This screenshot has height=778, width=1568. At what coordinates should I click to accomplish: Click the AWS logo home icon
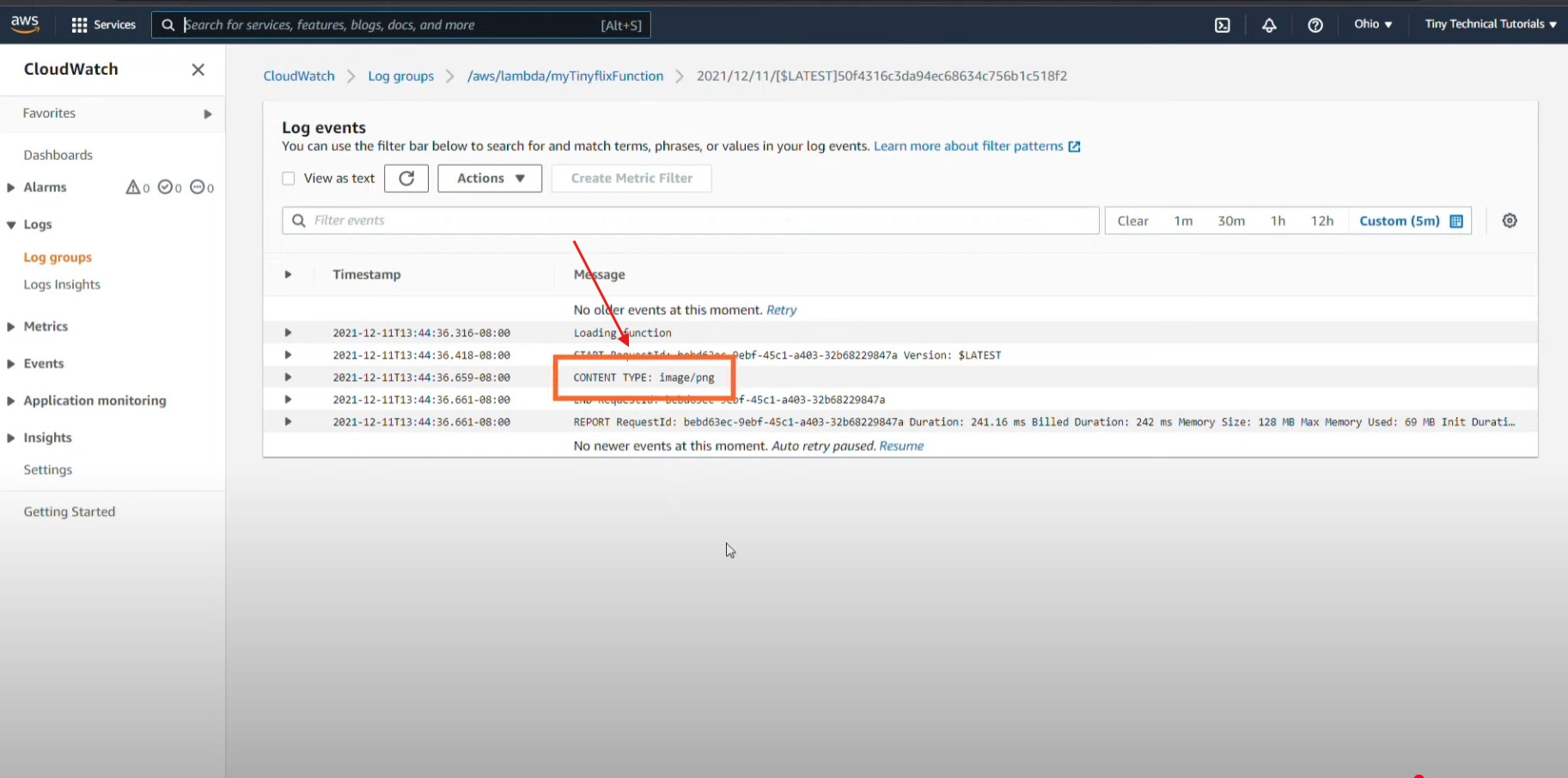tap(25, 24)
